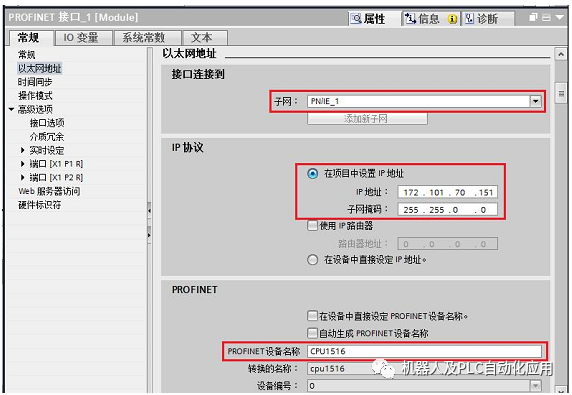Click the float window icon in title bar

click(x=533, y=18)
